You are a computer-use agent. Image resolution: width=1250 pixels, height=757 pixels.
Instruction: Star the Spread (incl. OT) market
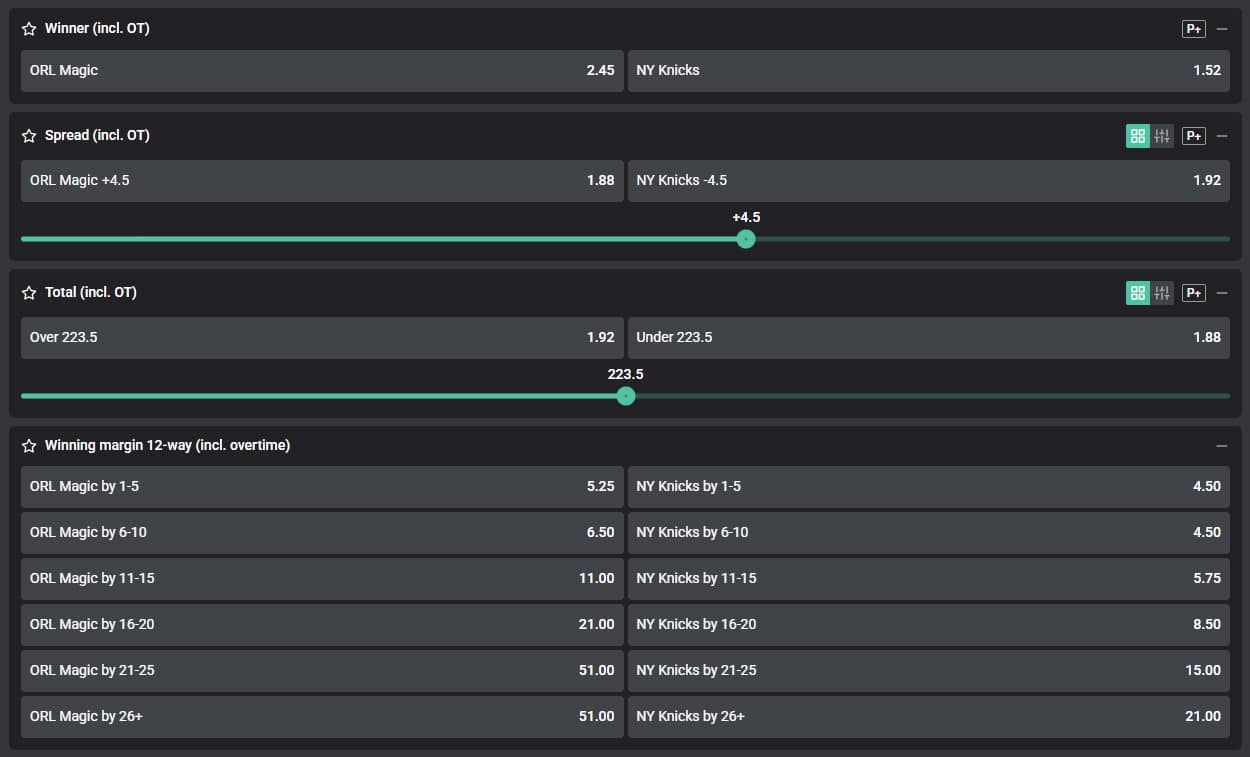coord(29,136)
